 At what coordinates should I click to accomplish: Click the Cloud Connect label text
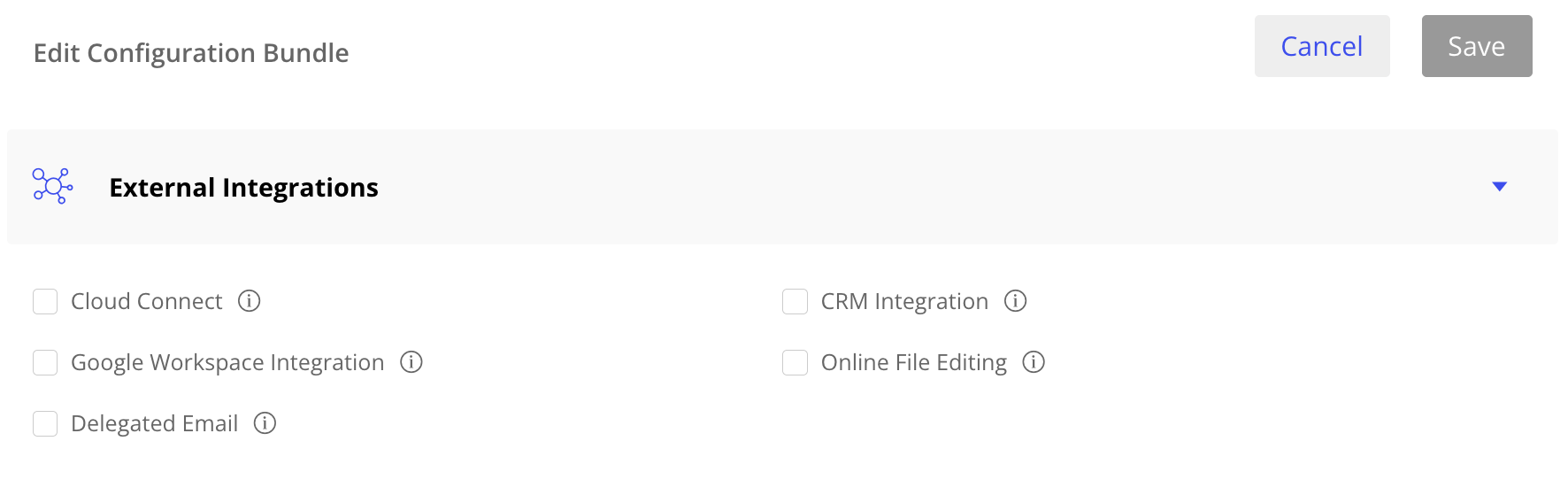pos(146,302)
